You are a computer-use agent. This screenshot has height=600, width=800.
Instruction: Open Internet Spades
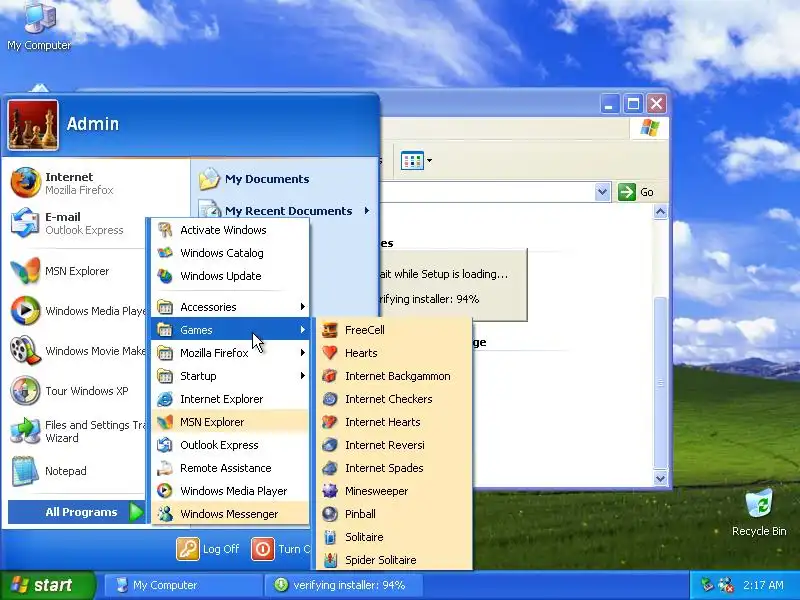point(394,468)
